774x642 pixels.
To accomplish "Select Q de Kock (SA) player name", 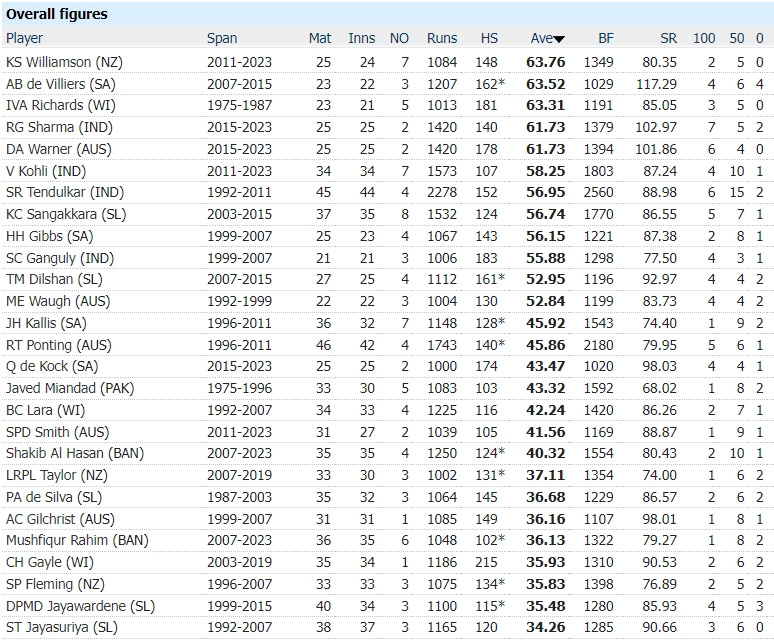I will pyautogui.click(x=52, y=366).
